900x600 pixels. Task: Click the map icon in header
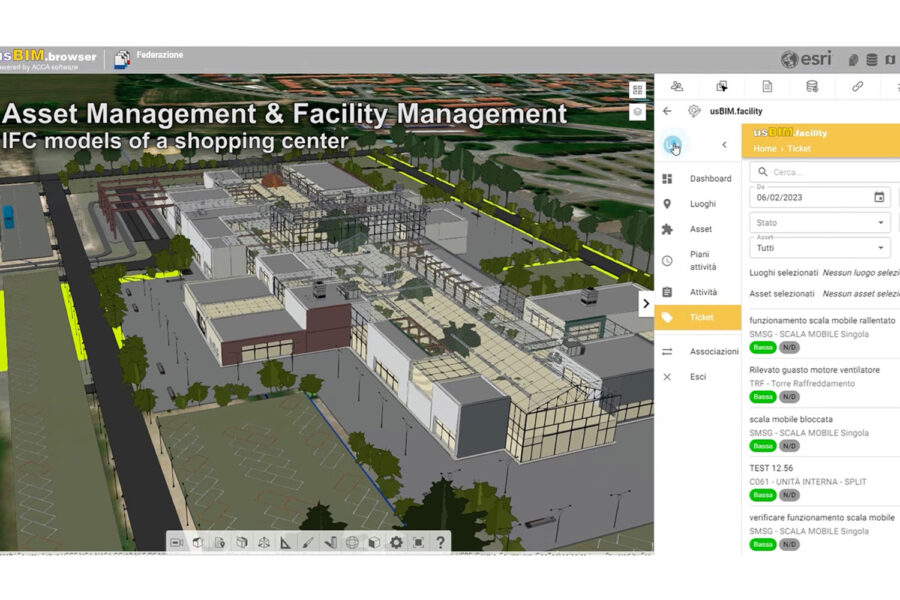890,59
